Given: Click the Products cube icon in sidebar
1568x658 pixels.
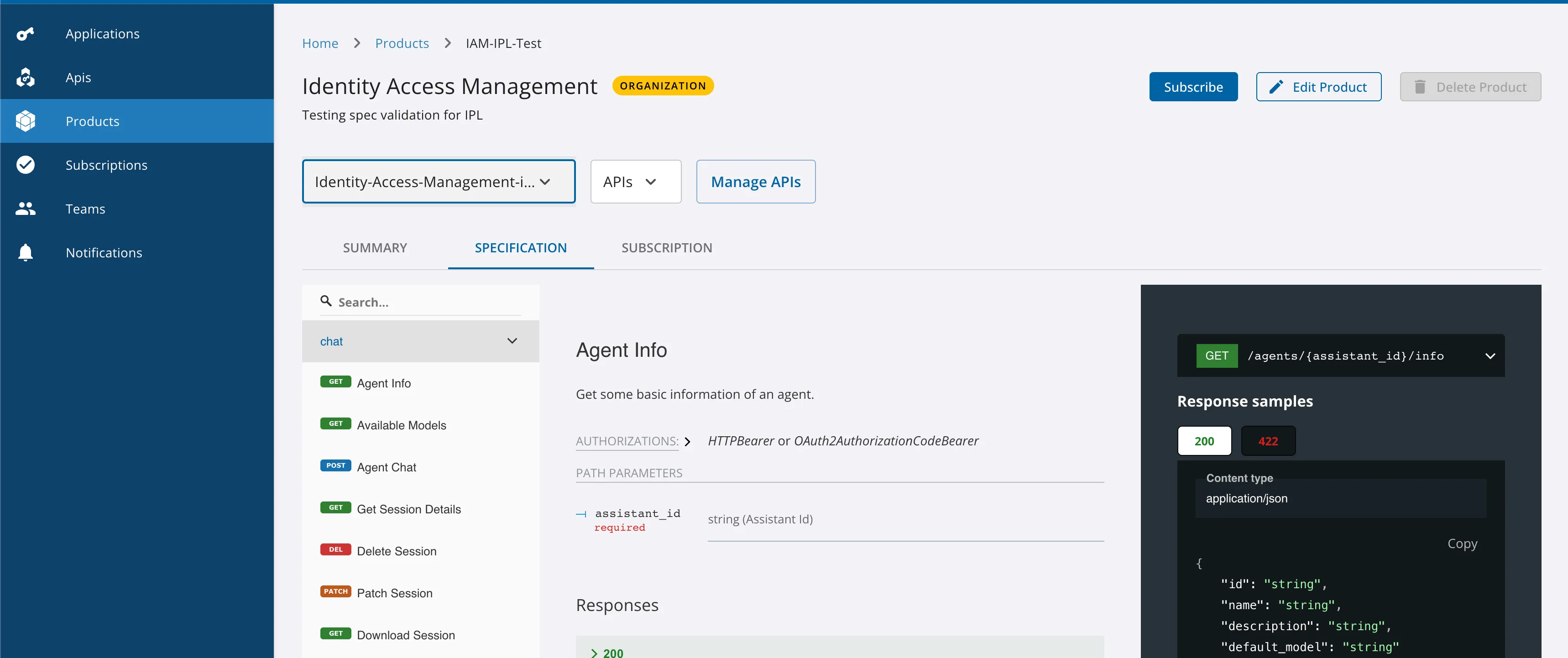Looking at the screenshot, I should pos(25,121).
